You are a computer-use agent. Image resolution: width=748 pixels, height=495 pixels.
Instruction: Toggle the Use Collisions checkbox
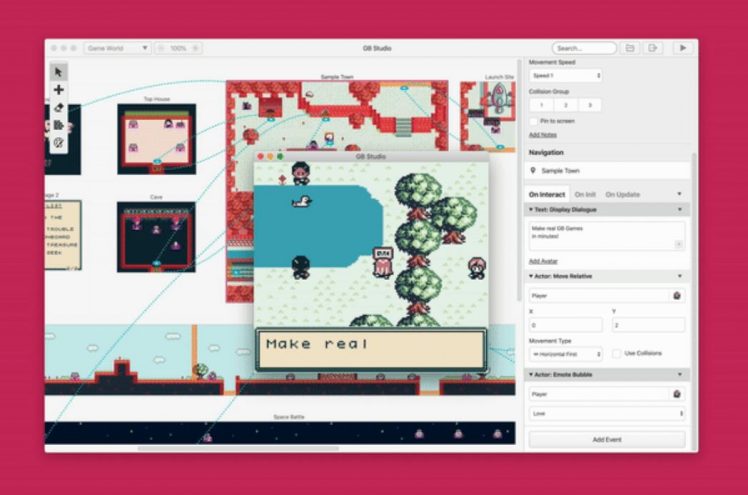pyautogui.click(x=616, y=353)
